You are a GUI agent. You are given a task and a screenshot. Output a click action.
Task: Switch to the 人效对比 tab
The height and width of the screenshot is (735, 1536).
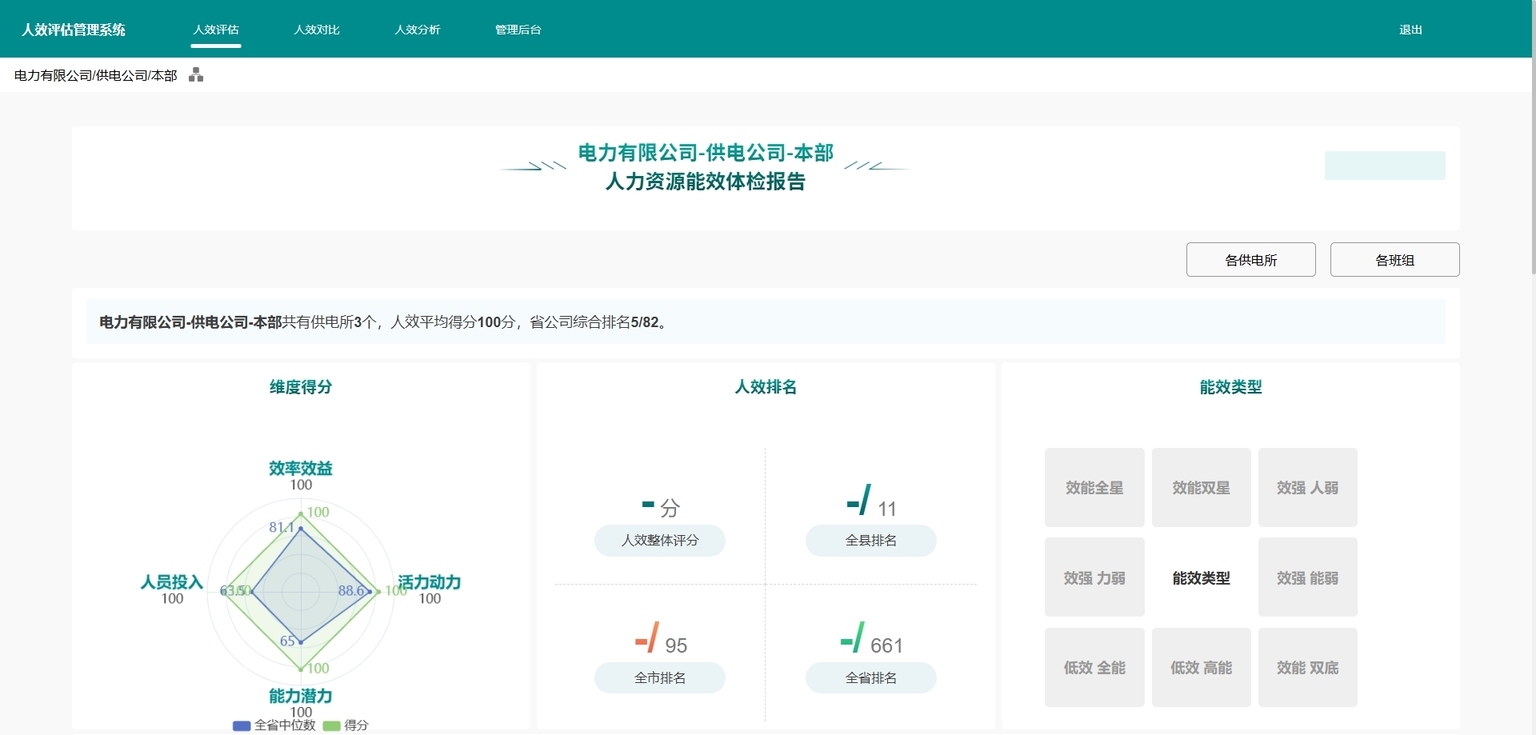(317, 30)
